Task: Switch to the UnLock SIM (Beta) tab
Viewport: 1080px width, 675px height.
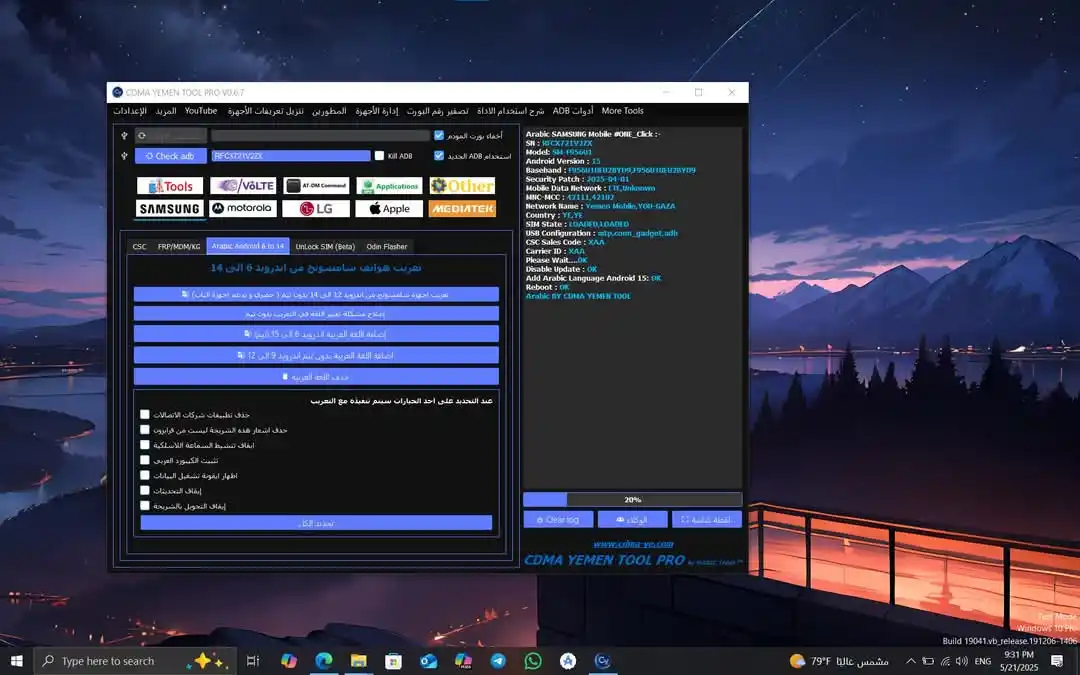Action: [x=325, y=247]
